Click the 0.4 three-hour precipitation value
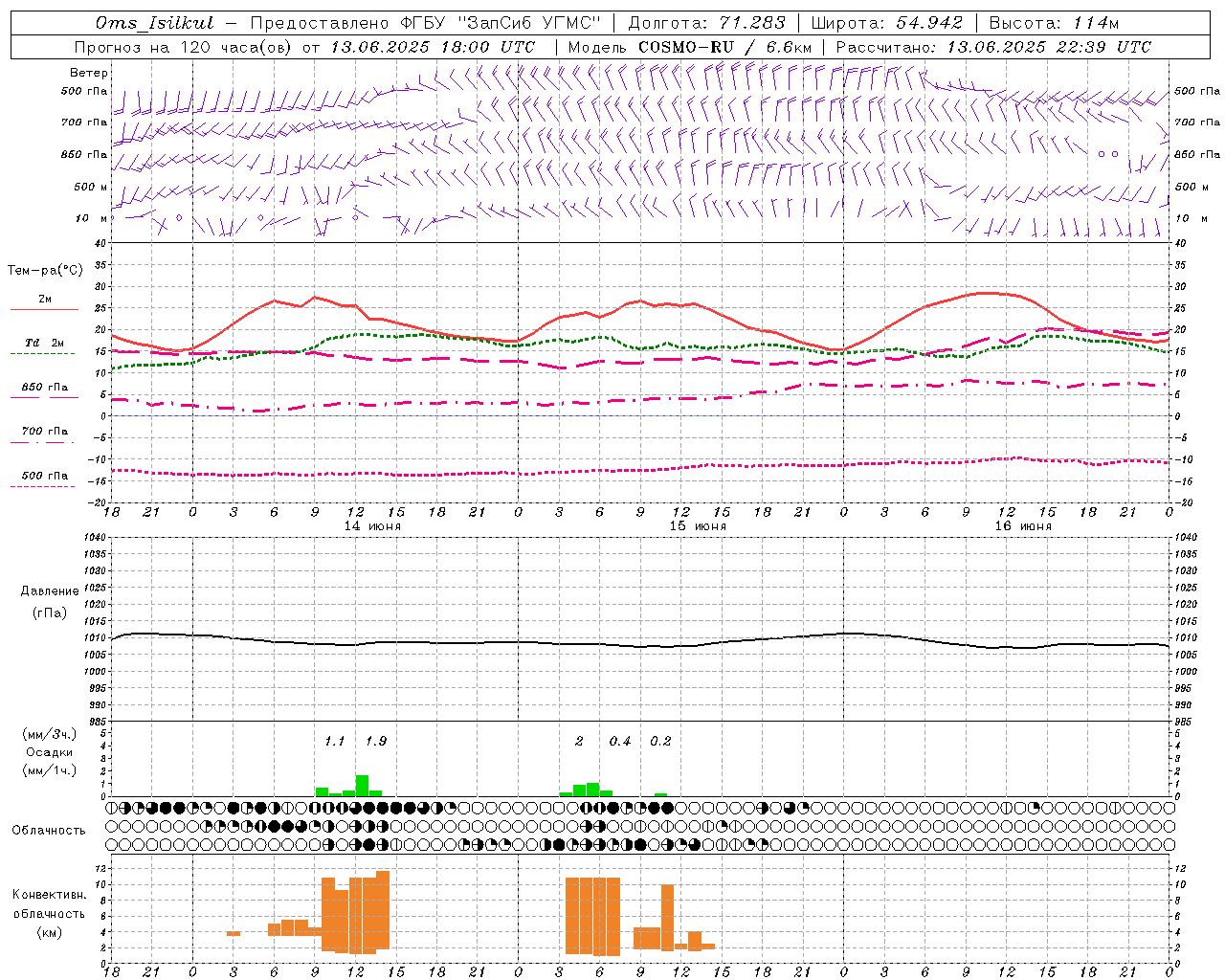This screenshot has height=980, width=1225. pos(620,741)
